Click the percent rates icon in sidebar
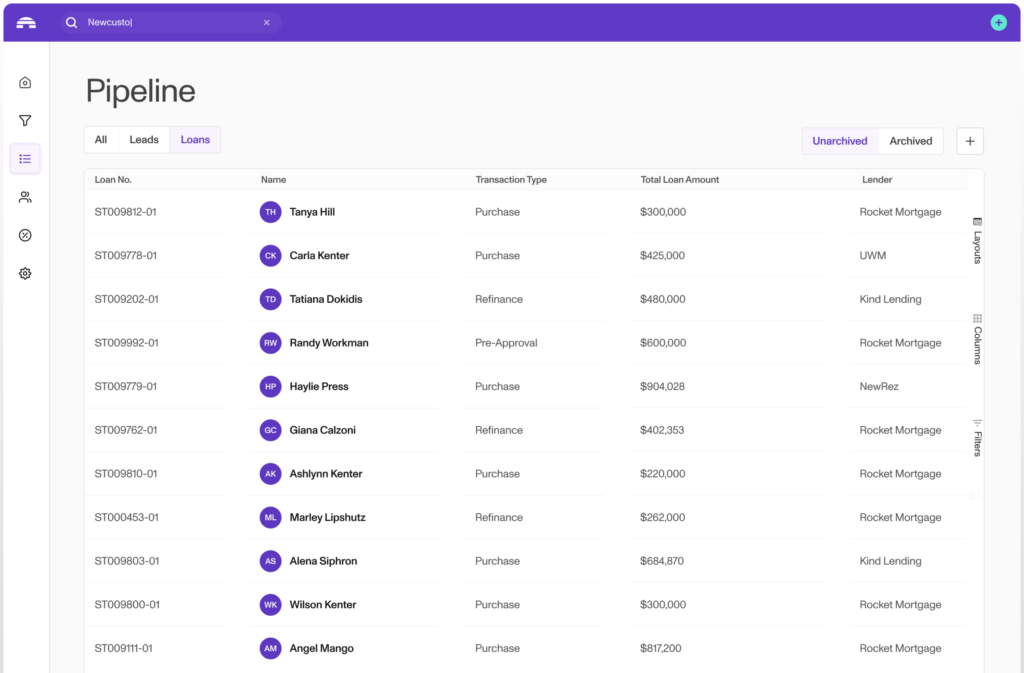Screen dimensions: 1024x673 point(25,236)
